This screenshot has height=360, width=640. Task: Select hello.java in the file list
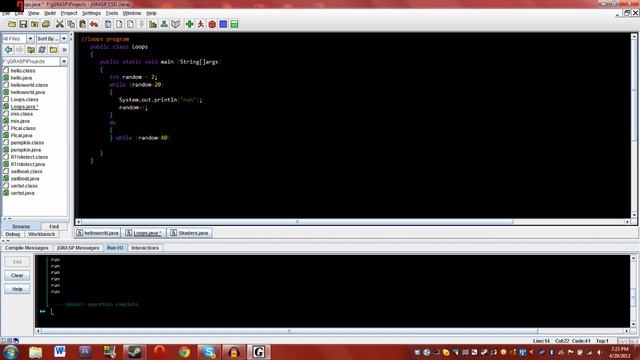click(x=21, y=78)
